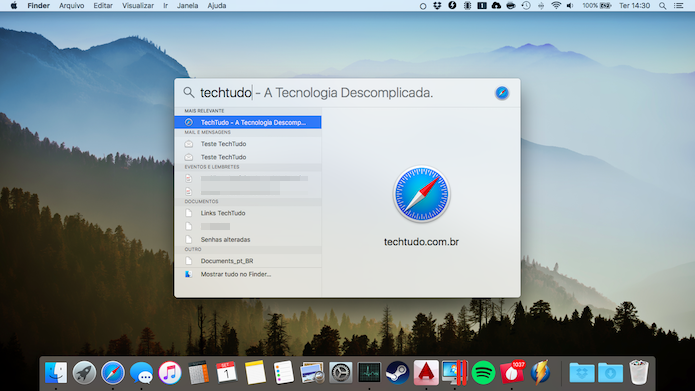Screen dimensions: 695x391
Task: Click the volume speaker menu bar icon
Action: coord(570,6)
